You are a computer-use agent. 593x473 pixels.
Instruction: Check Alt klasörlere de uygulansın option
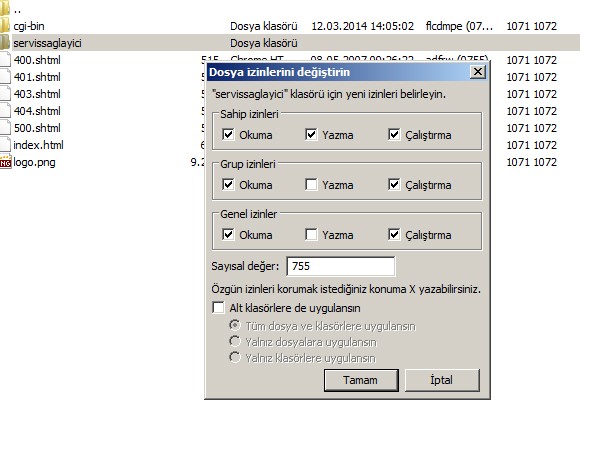(x=218, y=307)
